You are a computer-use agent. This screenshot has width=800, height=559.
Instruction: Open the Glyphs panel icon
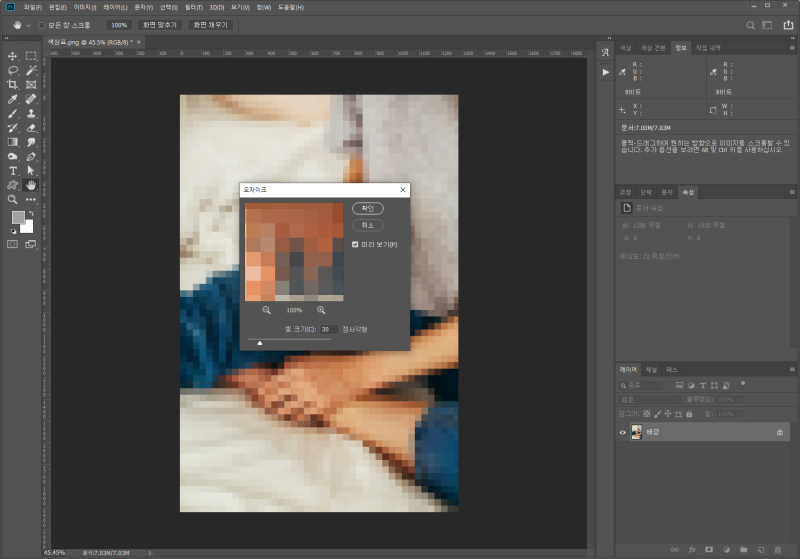605,52
